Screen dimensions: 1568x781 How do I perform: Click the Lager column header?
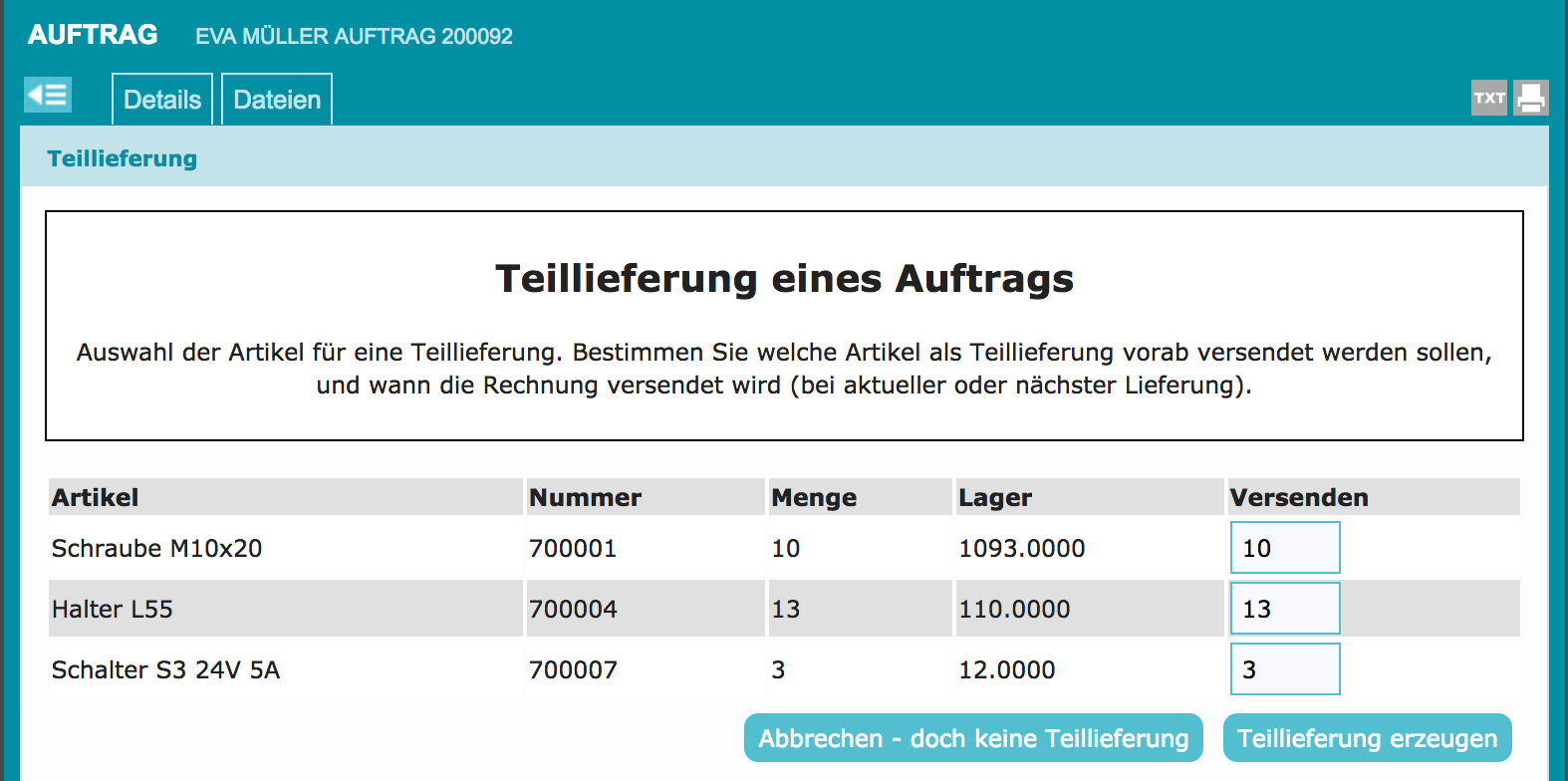[995, 497]
